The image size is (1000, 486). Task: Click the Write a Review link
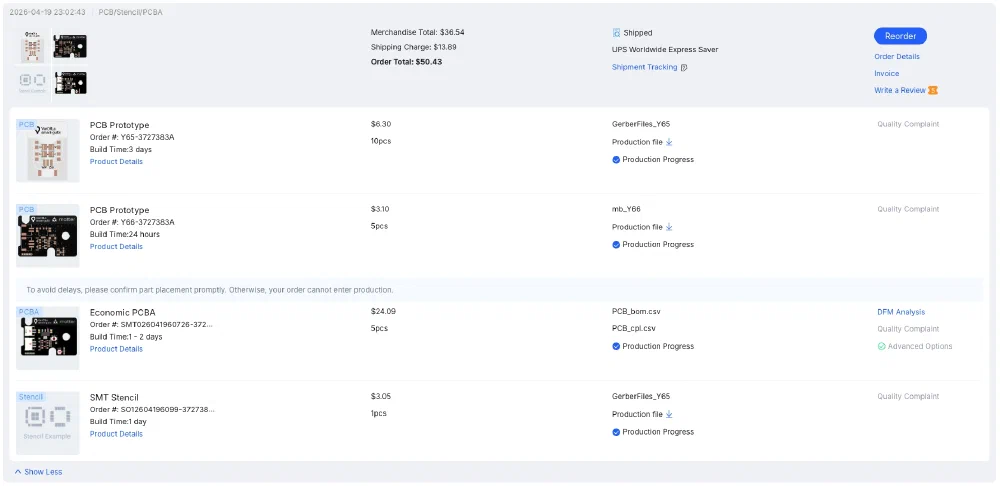coord(899,91)
